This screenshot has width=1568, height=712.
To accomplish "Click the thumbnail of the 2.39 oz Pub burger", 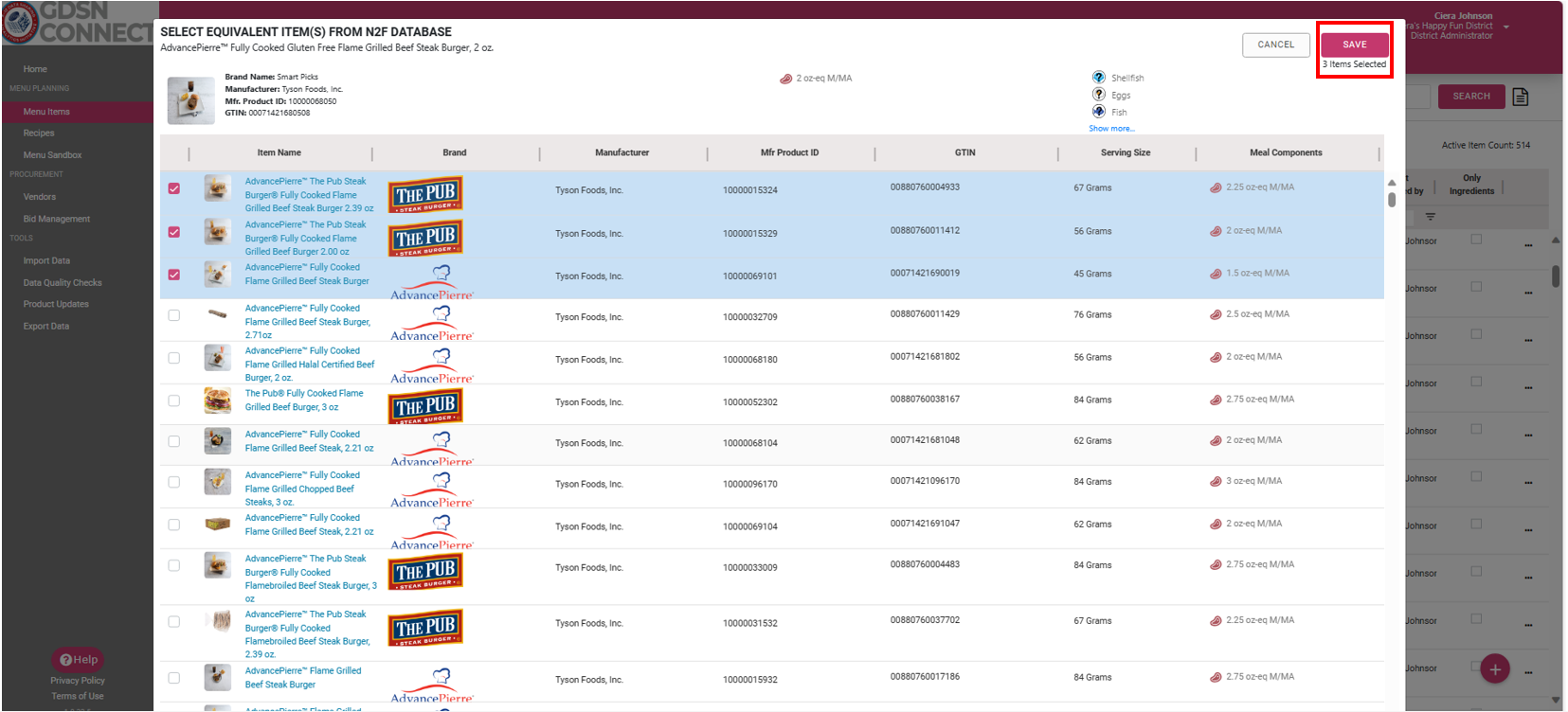I will point(218,188).
